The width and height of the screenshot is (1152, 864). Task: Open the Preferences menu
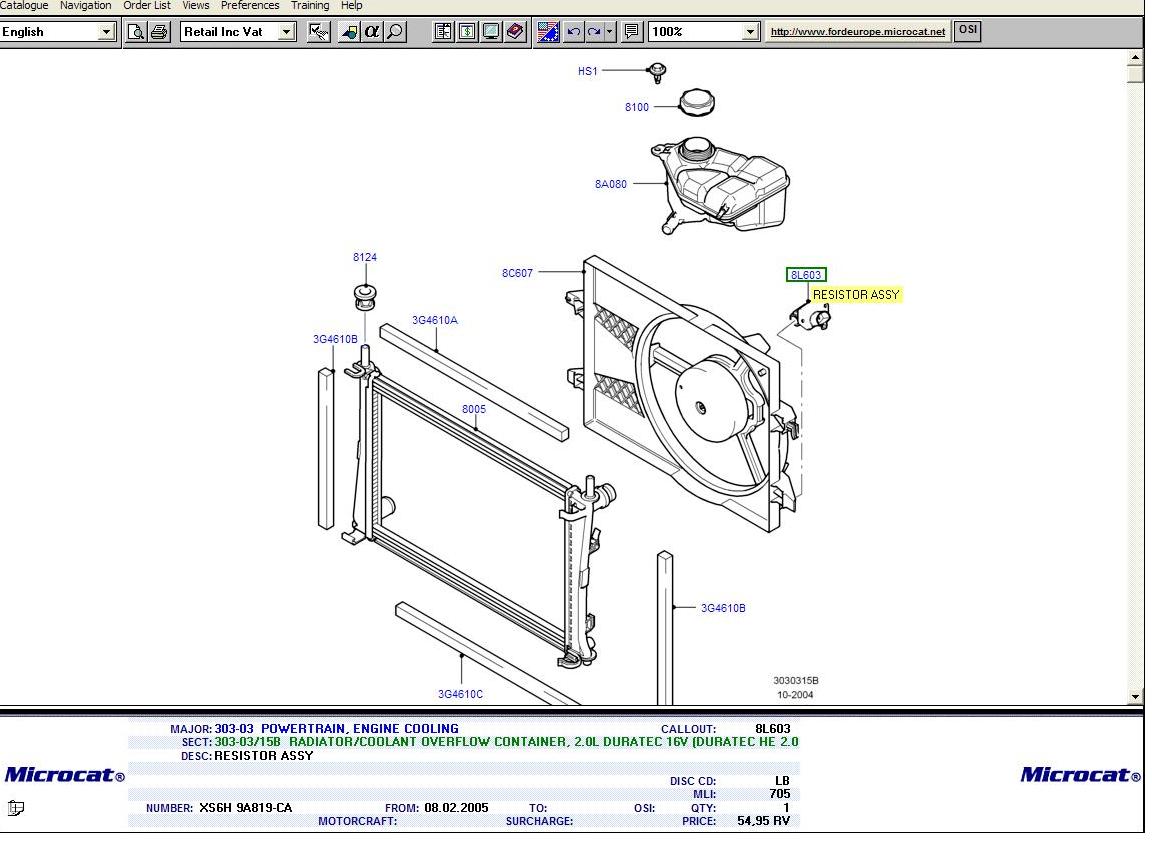[x=250, y=6]
